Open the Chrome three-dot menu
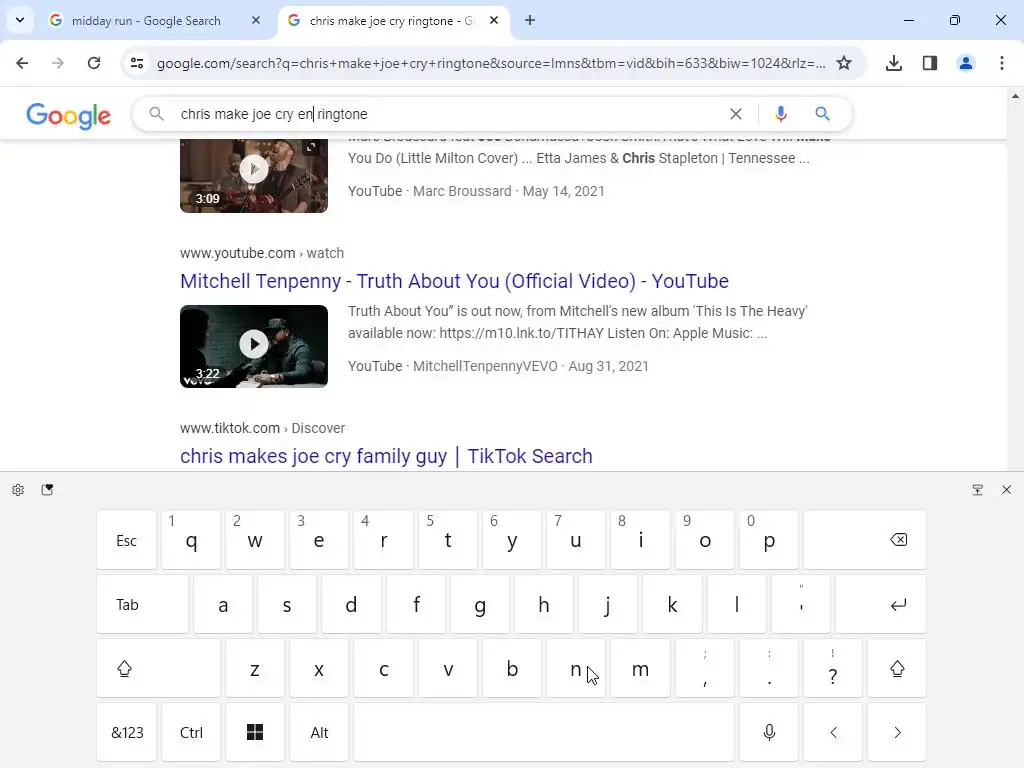1024x768 pixels. pyautogui.click(x=1002, y=63)
